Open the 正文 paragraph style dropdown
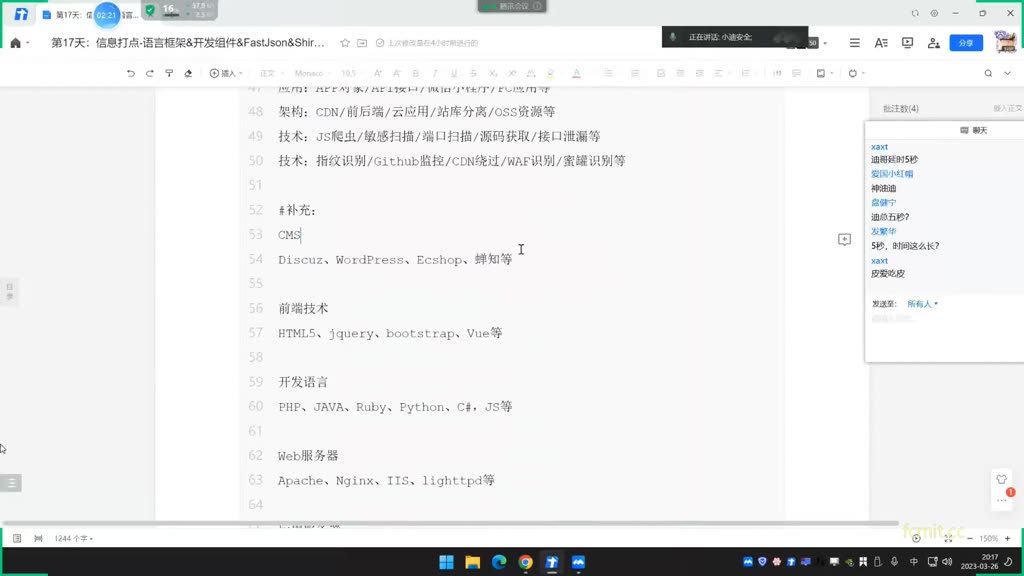This screenshot has height=576, width=1024. 271,73
